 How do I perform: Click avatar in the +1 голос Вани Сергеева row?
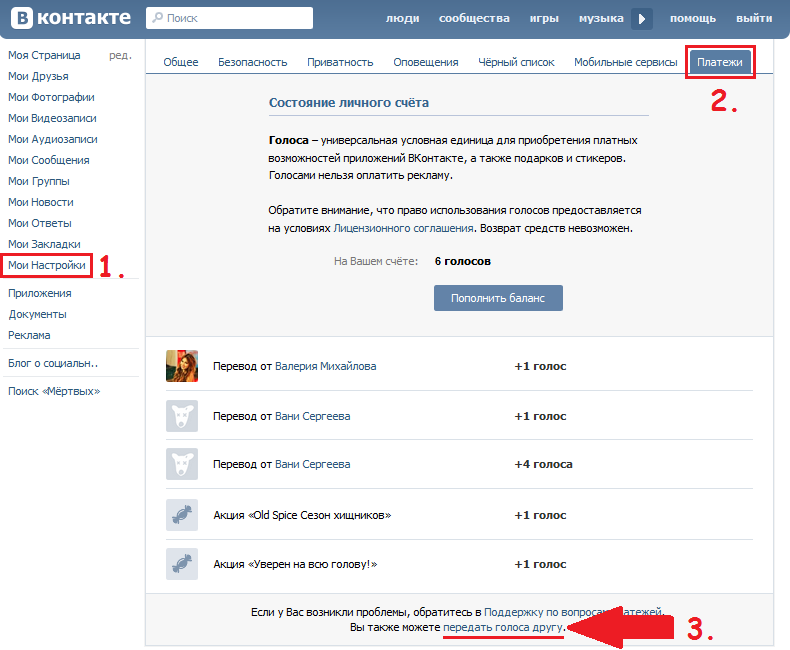tap(182, 416)
